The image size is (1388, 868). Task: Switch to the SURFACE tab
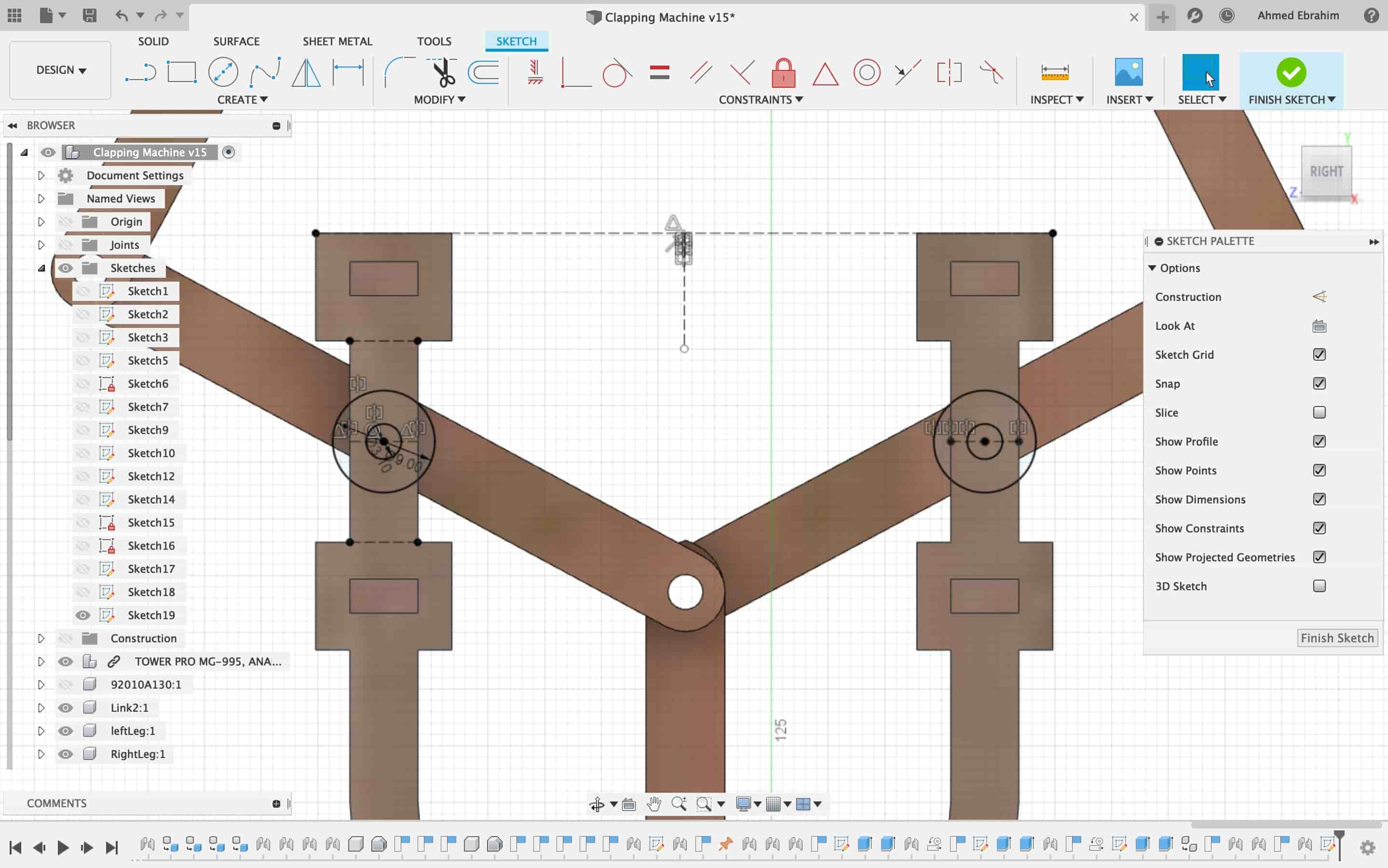pos(236,41)
